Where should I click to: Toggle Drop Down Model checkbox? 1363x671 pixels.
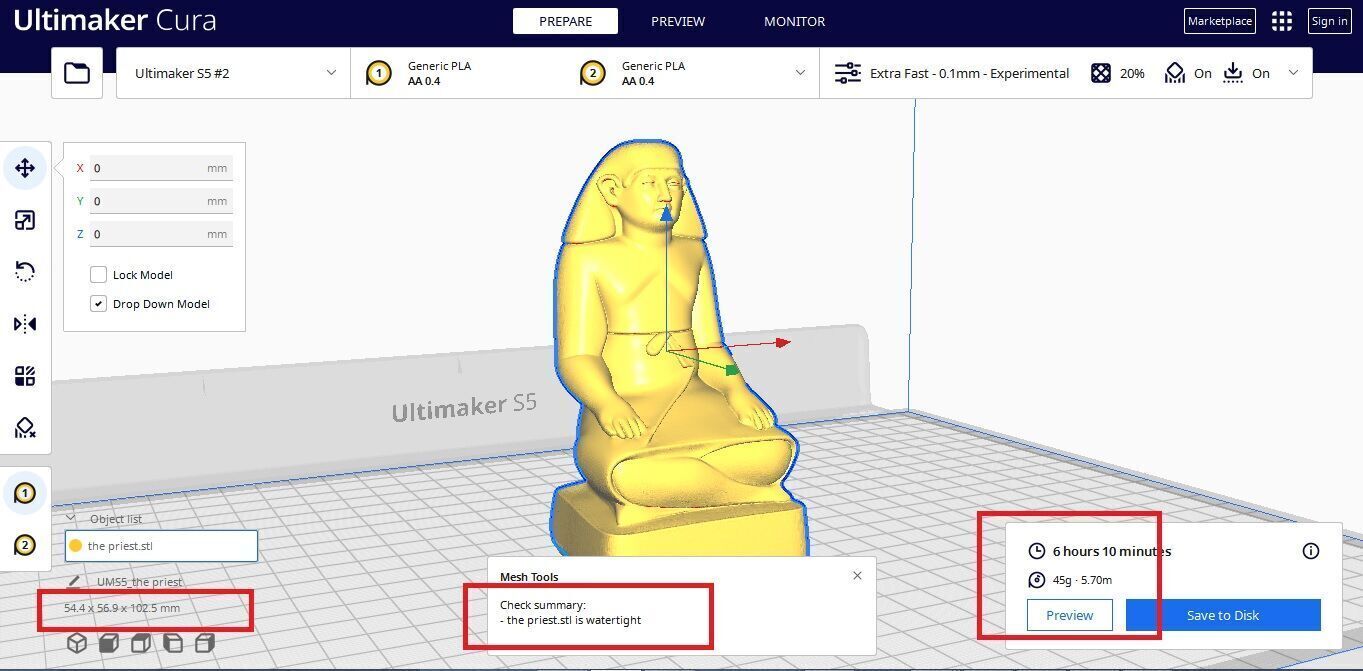pyautogui.click(x=98, y=303)
